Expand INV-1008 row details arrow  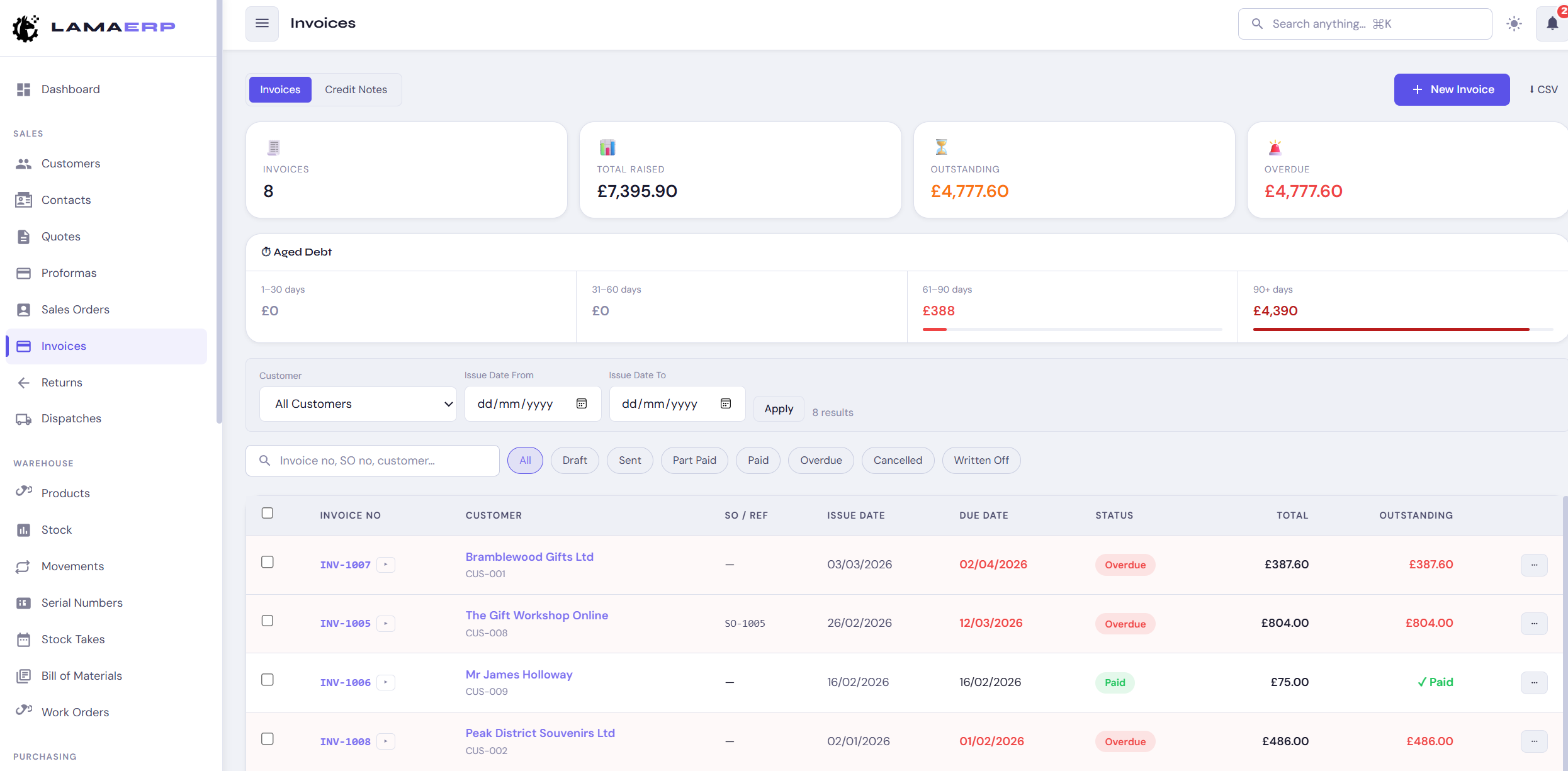tap(386, 741)
